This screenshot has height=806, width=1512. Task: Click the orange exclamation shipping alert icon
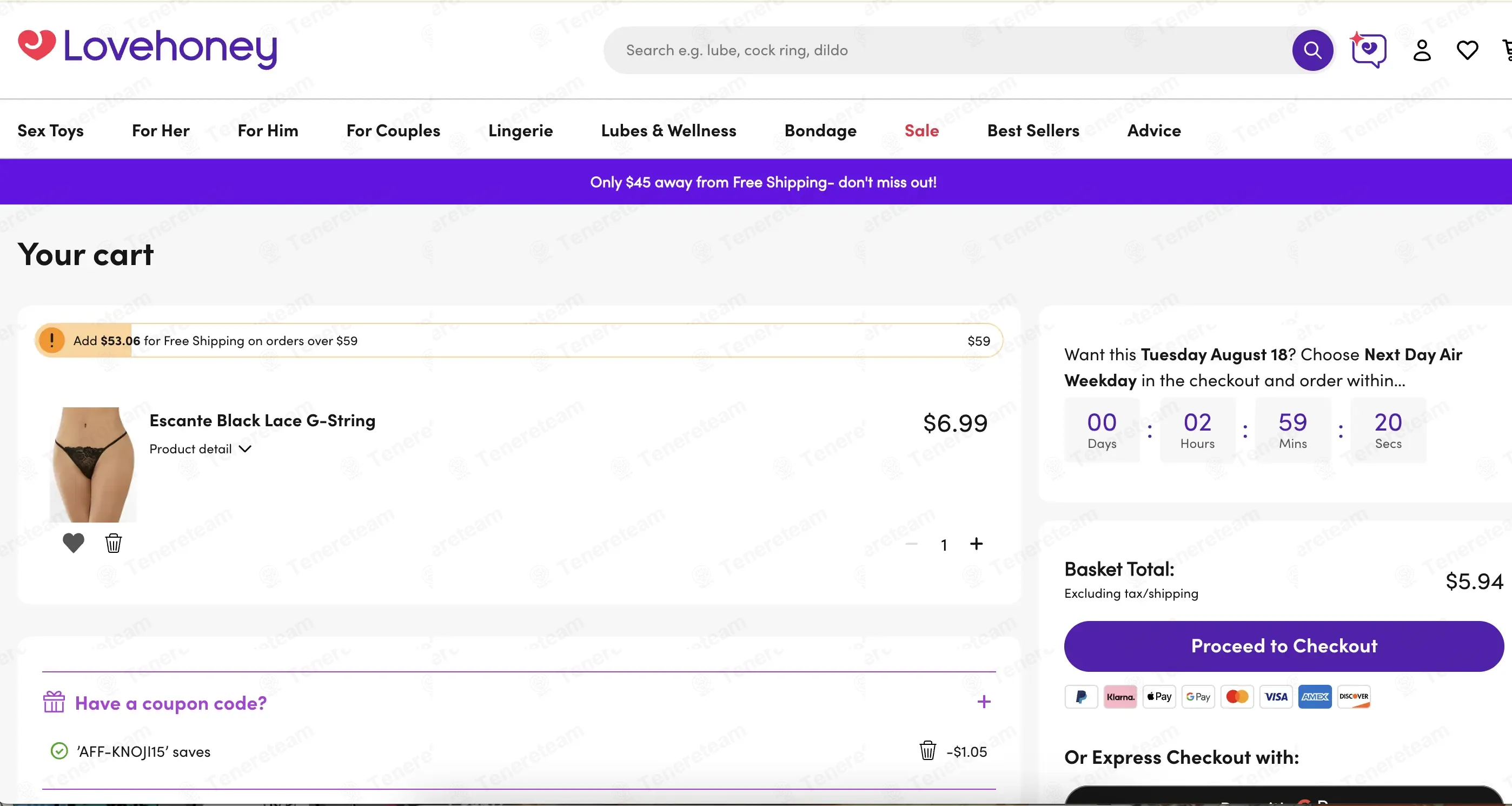(52, 340)
